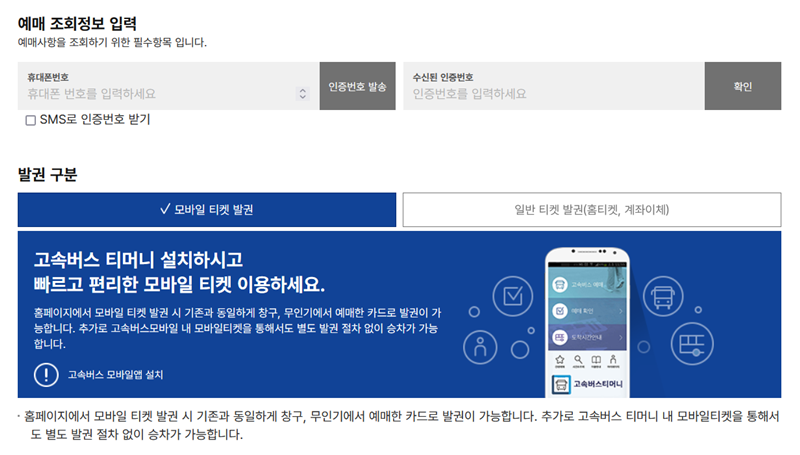This screenshot has height=455, width=800.
Task: Click the 예매 조회정보 입력 heading
Action: pos(77,23)
